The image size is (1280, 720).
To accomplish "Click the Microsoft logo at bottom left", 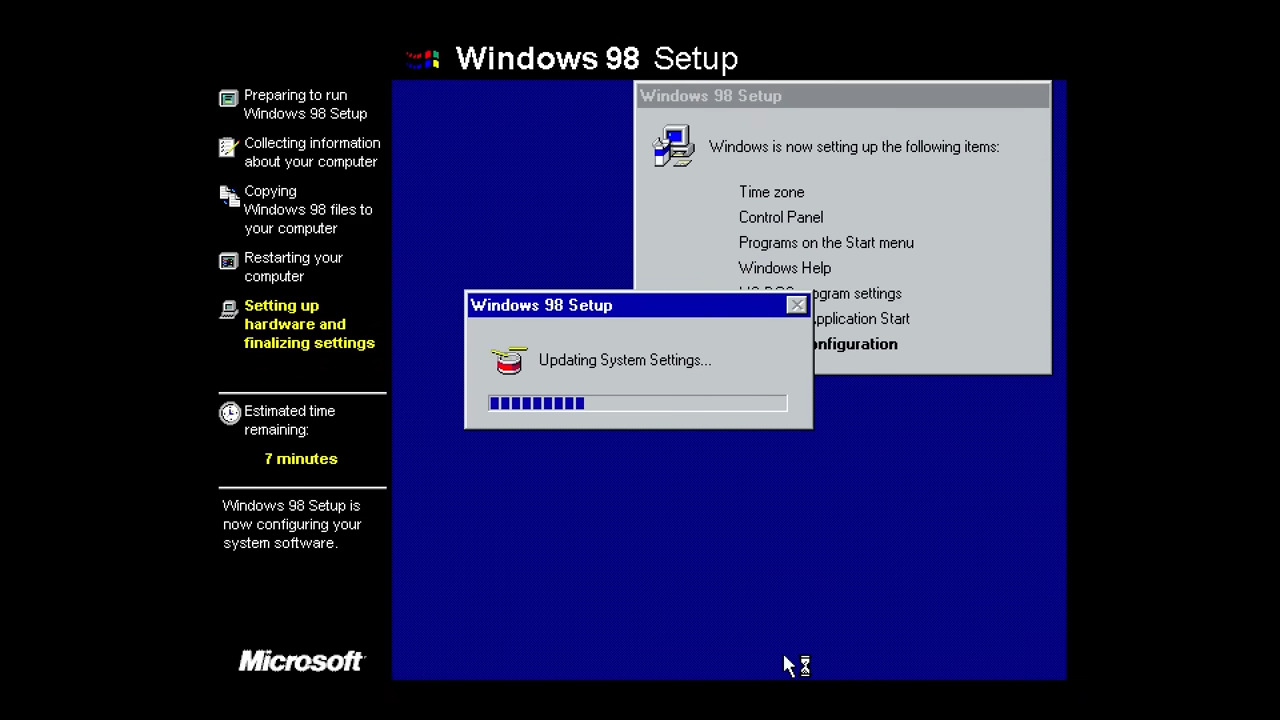I will [x=301, y=661].
